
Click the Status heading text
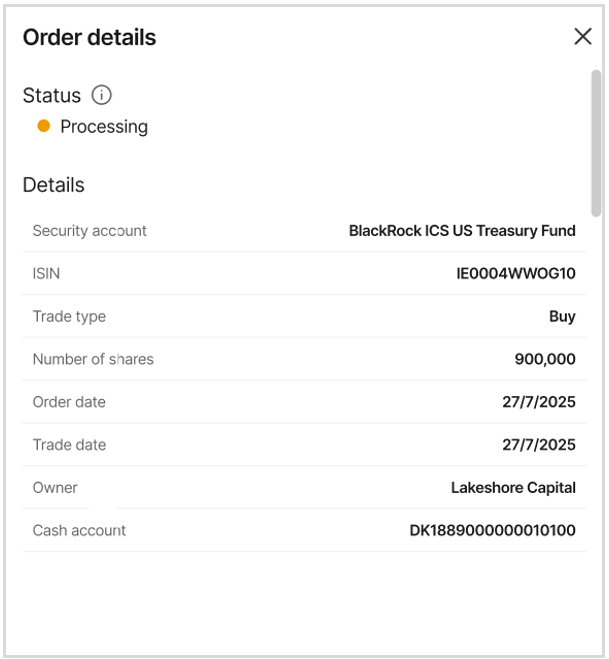[52, 95]
